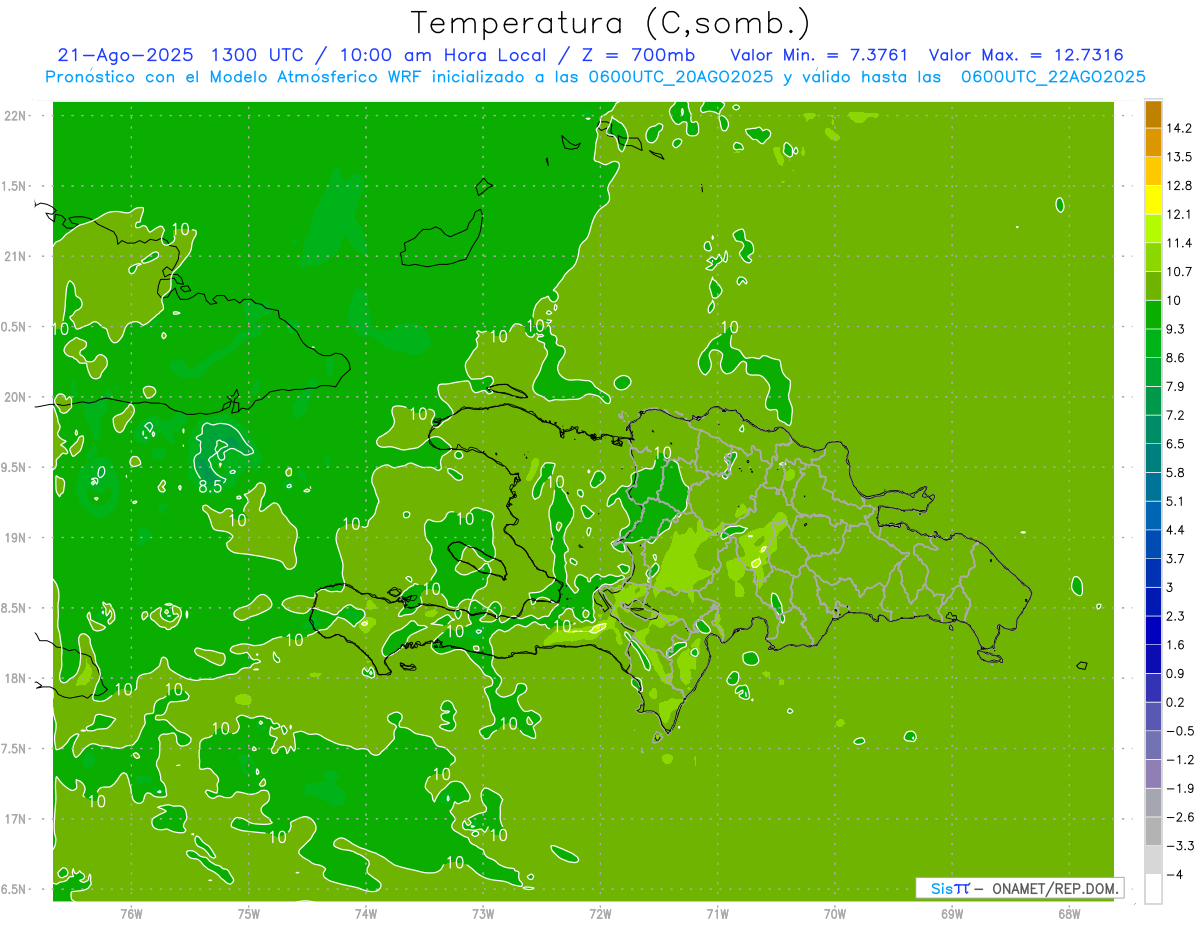This screenshot has width=1200, height=927.
Task: Click the "0.2" colorbar label
Action: [x=1176, y=702]
